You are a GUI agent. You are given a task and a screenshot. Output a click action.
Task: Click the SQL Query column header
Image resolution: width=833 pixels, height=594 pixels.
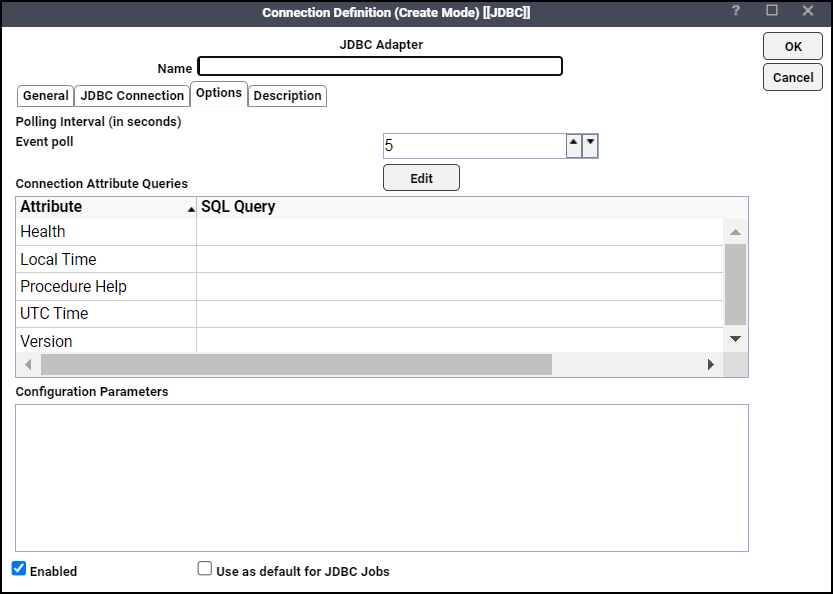(x=472, y=207)
